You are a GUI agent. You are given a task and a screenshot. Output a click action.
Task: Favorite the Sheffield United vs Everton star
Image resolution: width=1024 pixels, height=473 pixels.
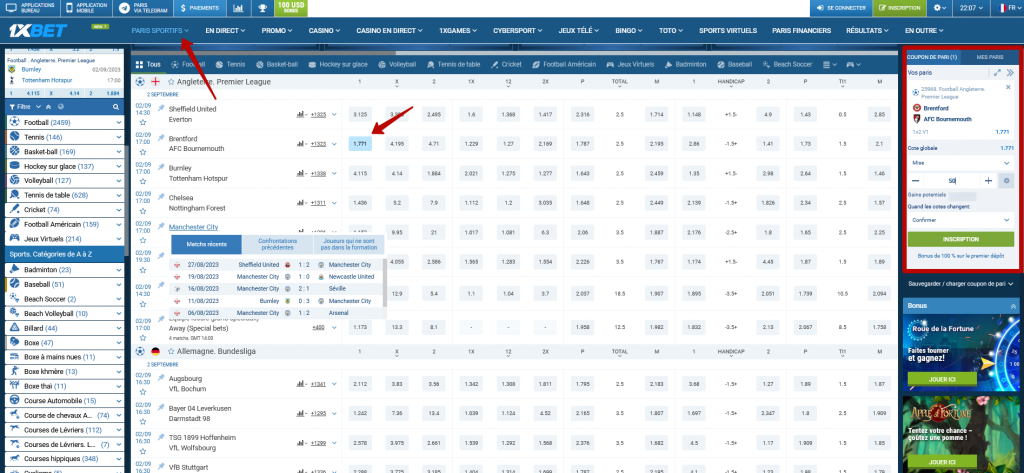142,123
